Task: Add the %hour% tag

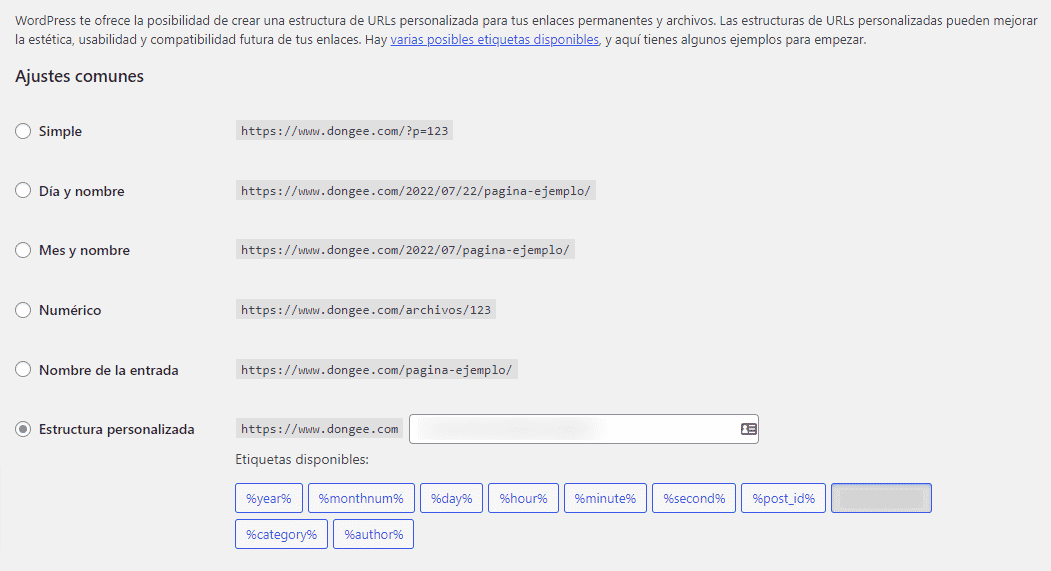Action: click(523, 498)
